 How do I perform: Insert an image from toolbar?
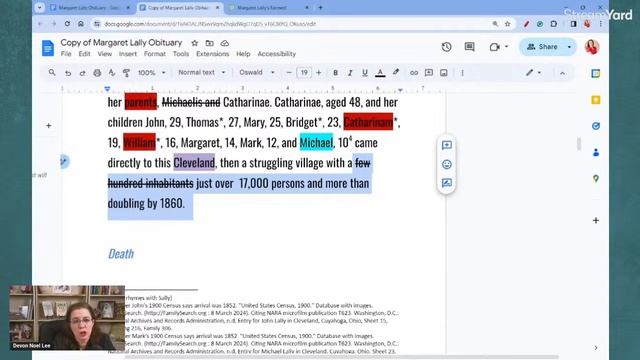pos(444,73)
